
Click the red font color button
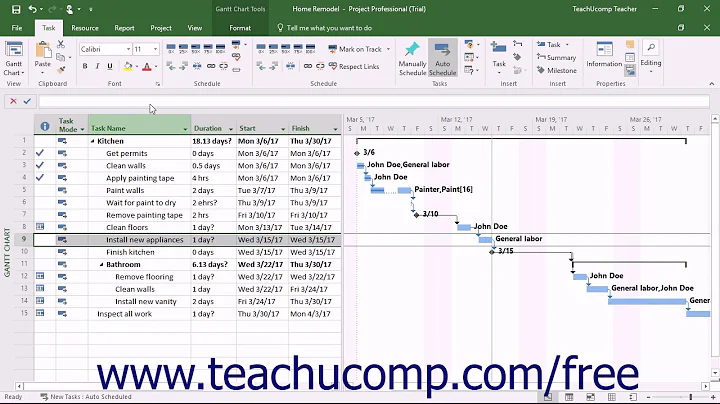coord(147,67)
